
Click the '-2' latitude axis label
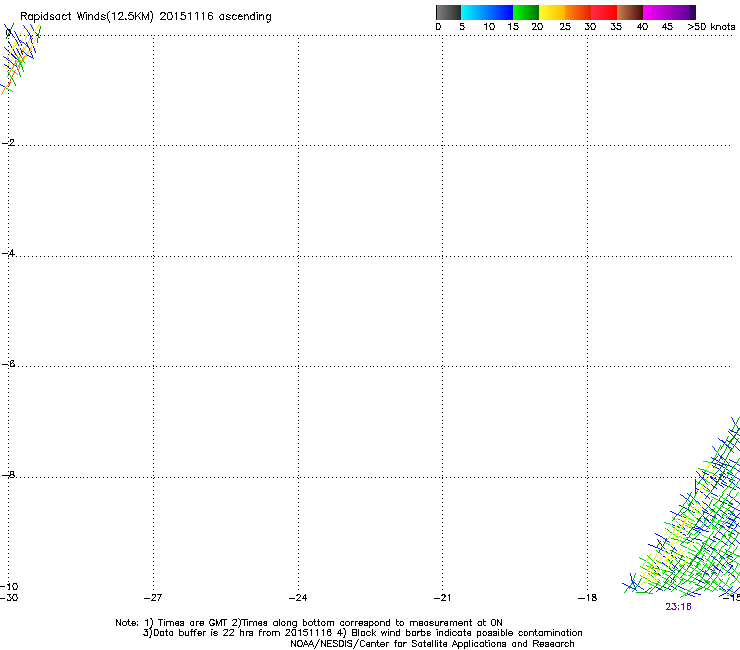tap(8, 143)
